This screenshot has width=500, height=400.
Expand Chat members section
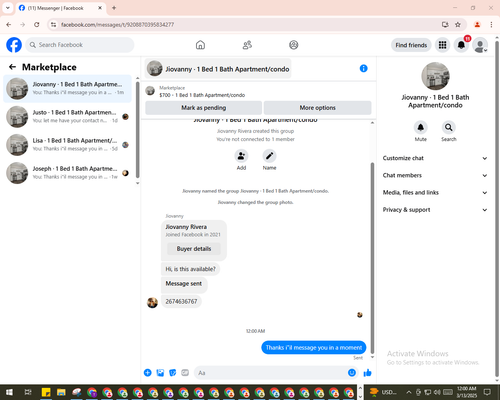click(435, 175)
